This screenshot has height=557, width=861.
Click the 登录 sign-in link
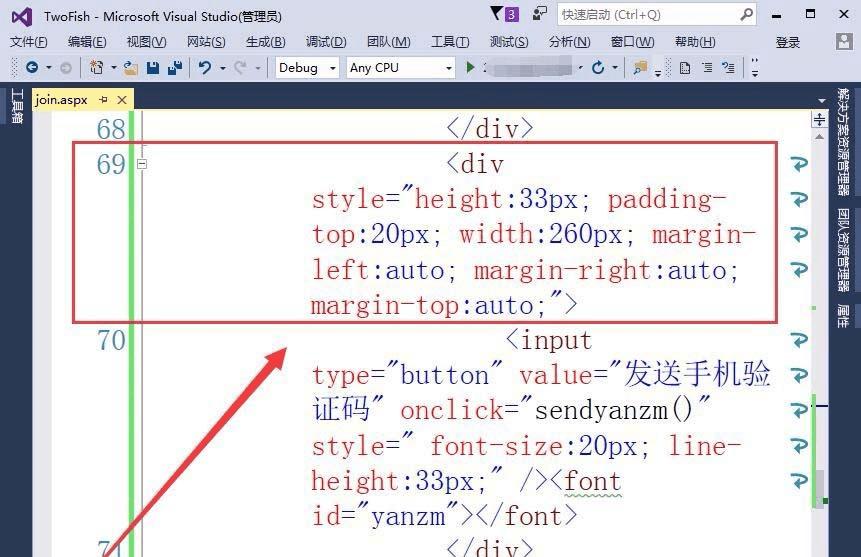[x=787, y=42]
